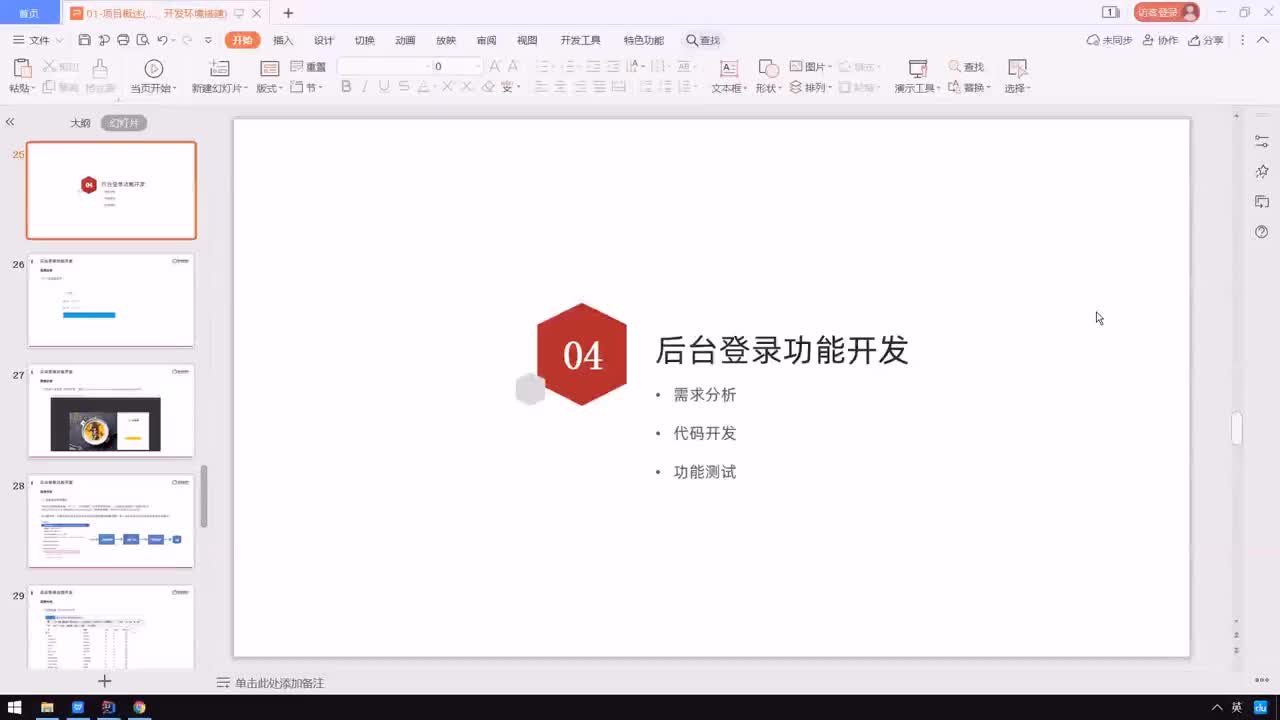
Task: Select slide 27 thumbnail
Action: coord(111,411)
